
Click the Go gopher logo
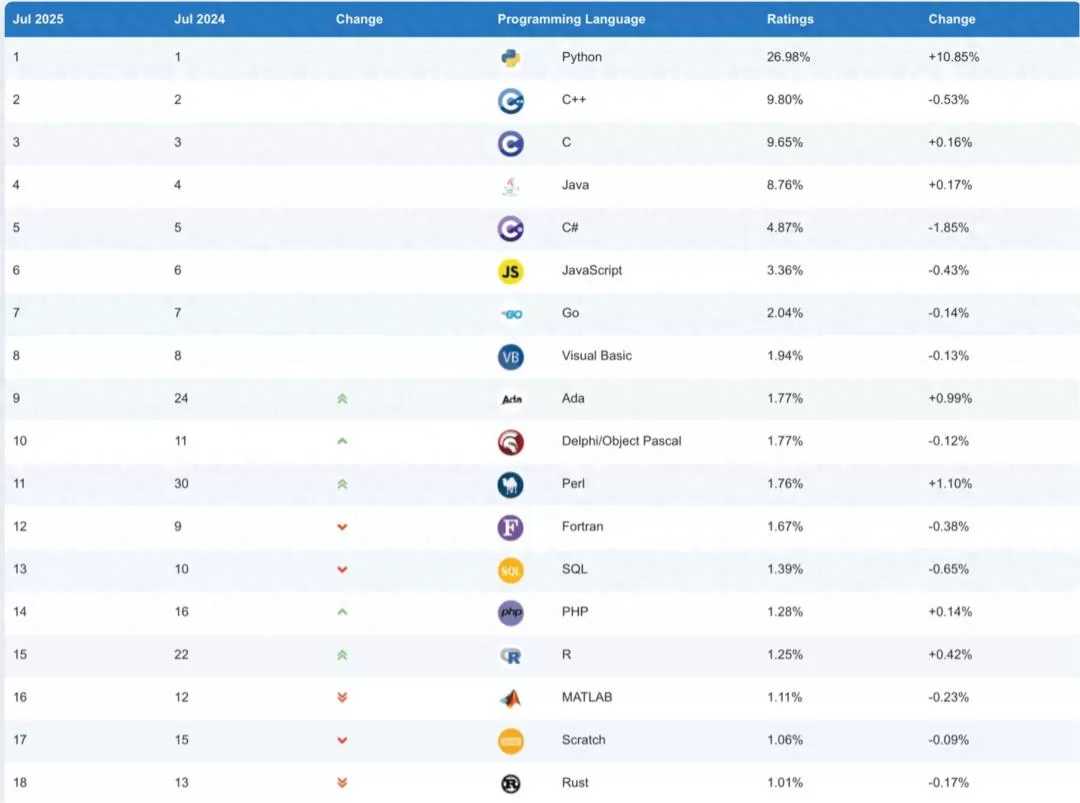click(x=511, y=314)
